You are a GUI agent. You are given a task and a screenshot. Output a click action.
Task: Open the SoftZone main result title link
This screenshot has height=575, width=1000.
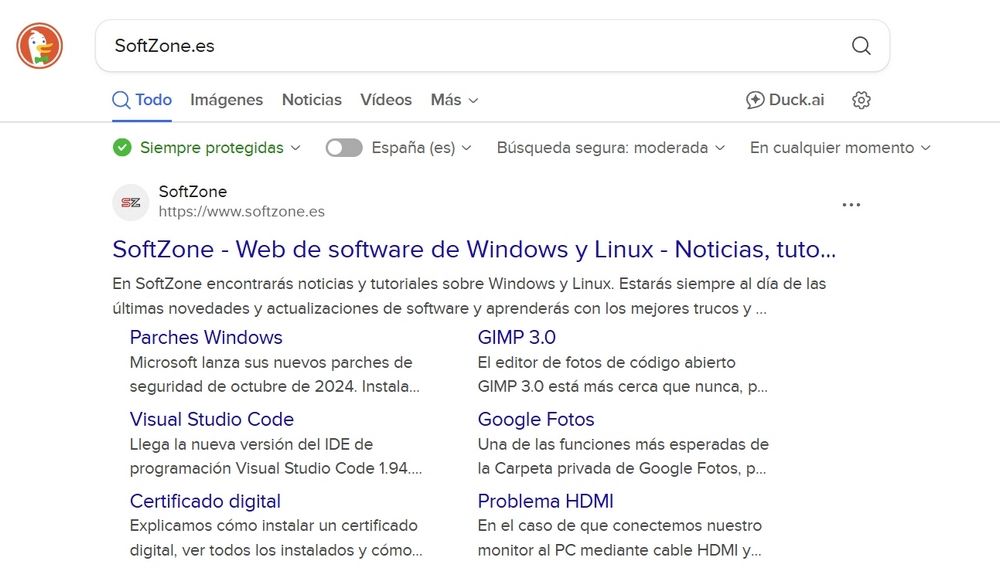[474, 249]
